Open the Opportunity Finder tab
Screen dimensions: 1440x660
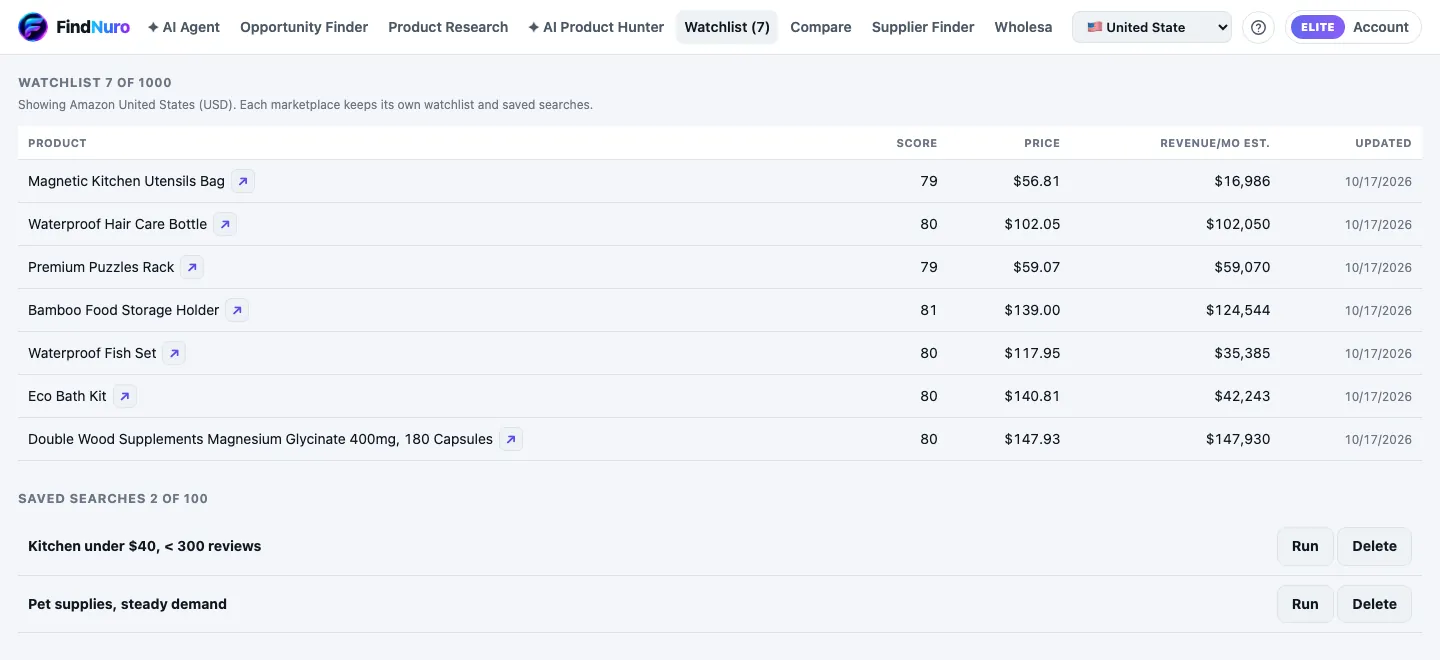304,27
